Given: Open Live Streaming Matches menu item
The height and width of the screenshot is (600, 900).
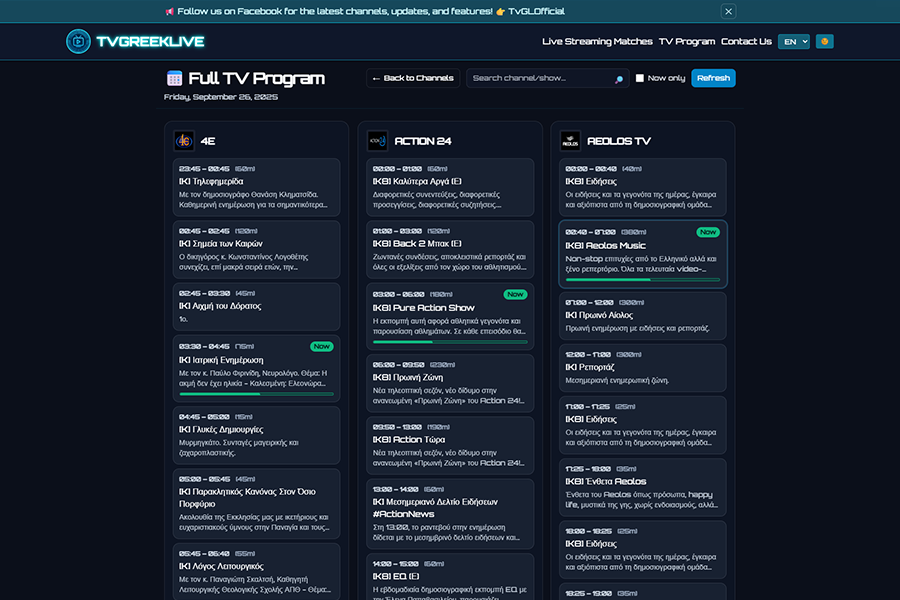Looking at the screenshot, I should point(597,41).
